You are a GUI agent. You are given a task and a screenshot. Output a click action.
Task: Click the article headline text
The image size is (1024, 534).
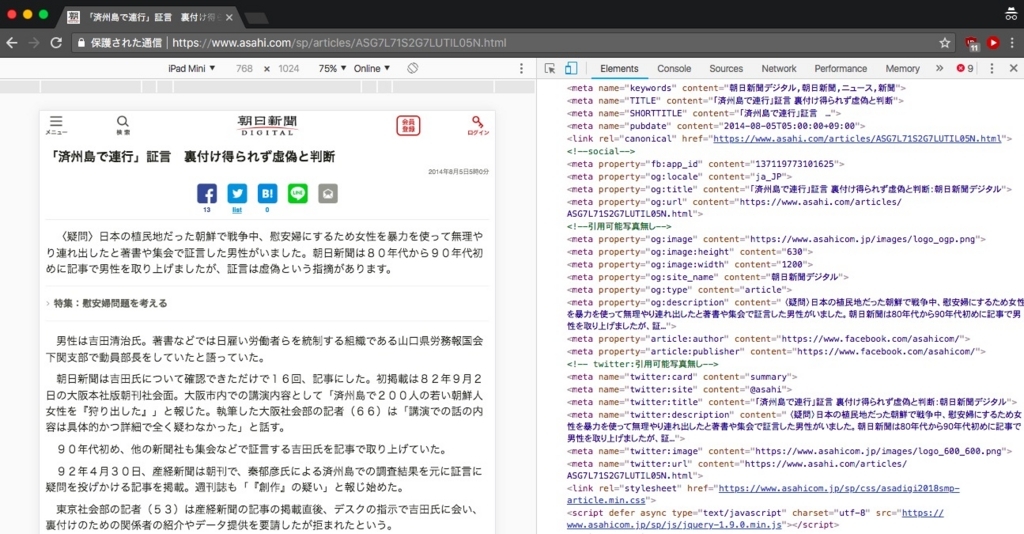(x=193, y=157)
